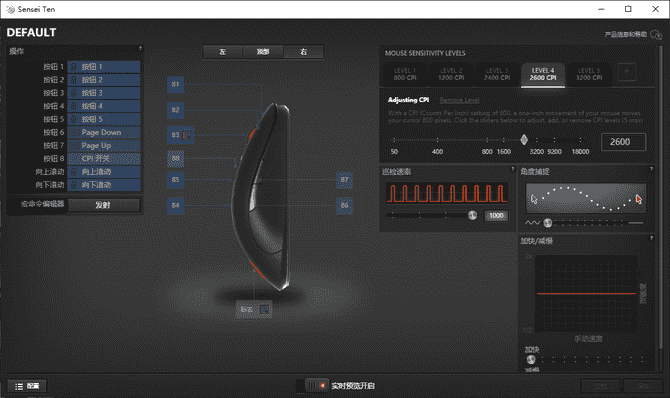670x398 pixels.
Task: Click the Remove Level link
Action: click(x=459, y=100)
